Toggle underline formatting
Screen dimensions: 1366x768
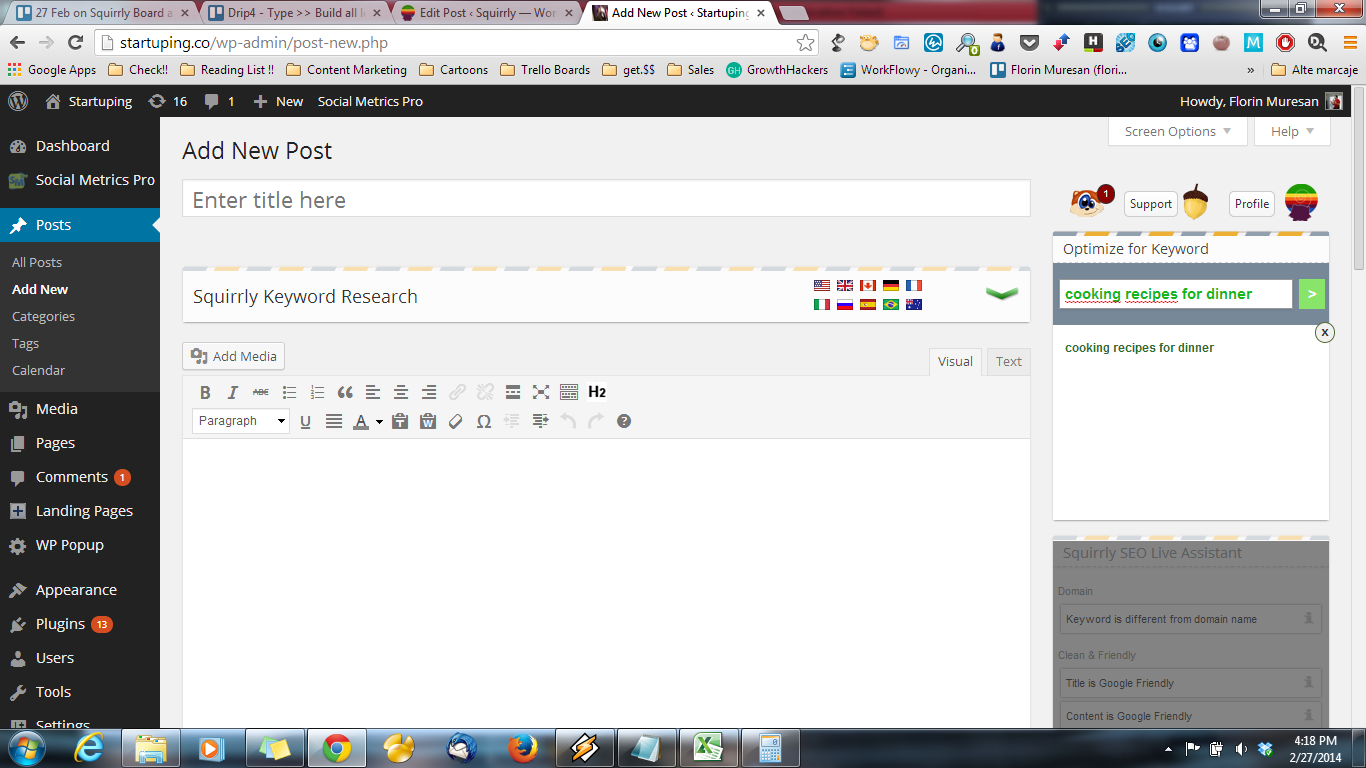point(306,421)
